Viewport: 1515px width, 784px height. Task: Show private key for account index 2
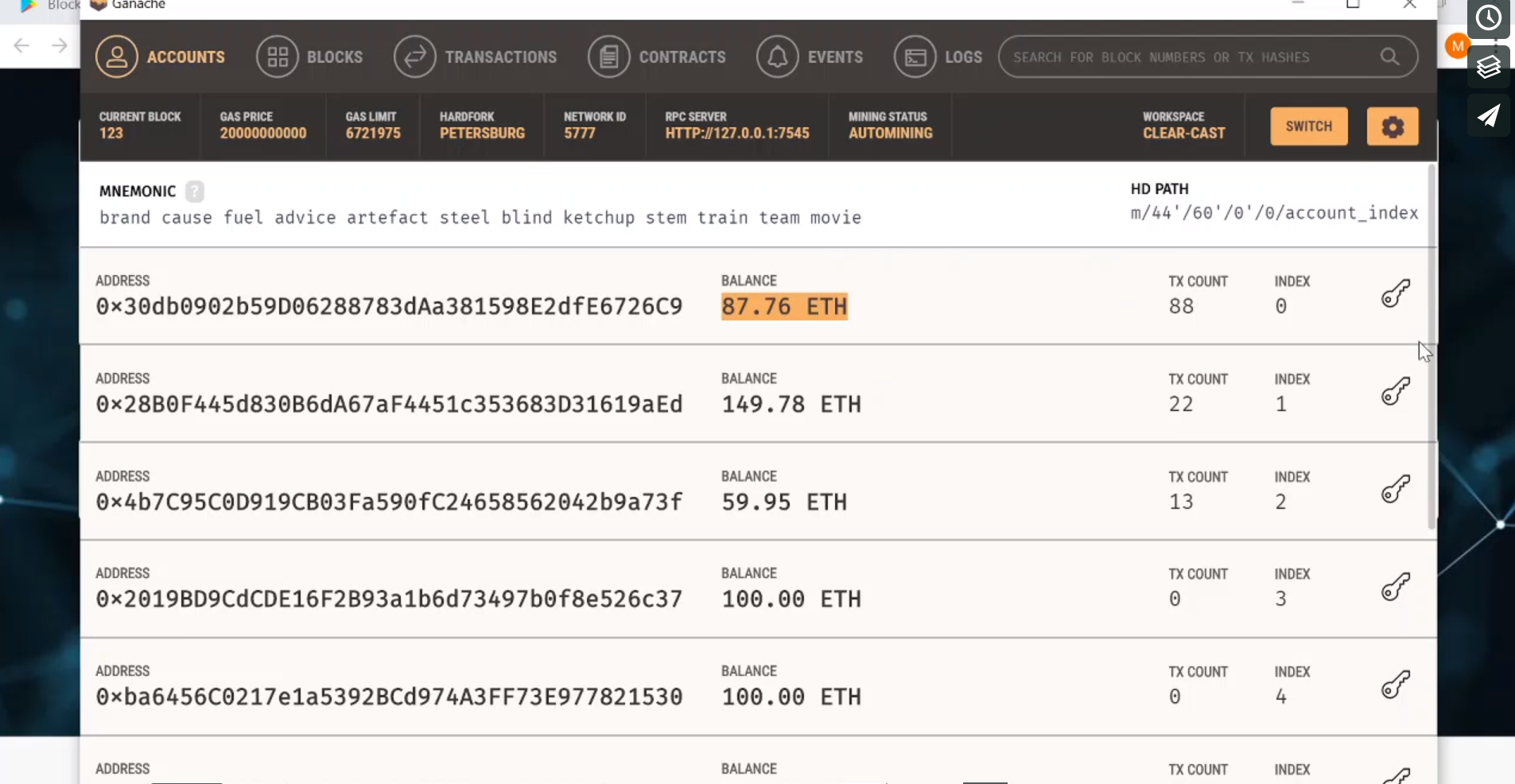point(1396,489)
